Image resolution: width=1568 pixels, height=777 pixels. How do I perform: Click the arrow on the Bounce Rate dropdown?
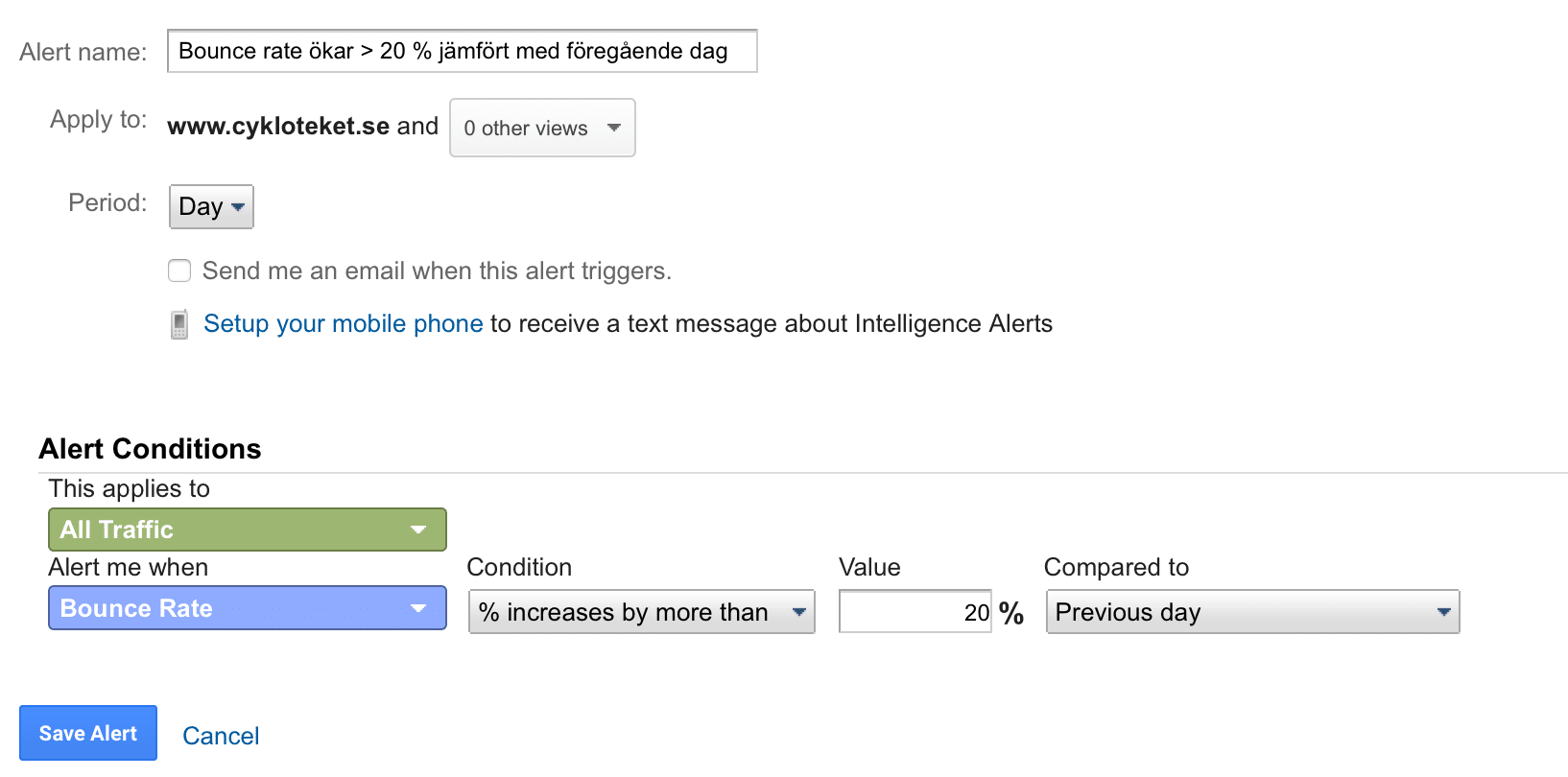[x=418, y=608]
